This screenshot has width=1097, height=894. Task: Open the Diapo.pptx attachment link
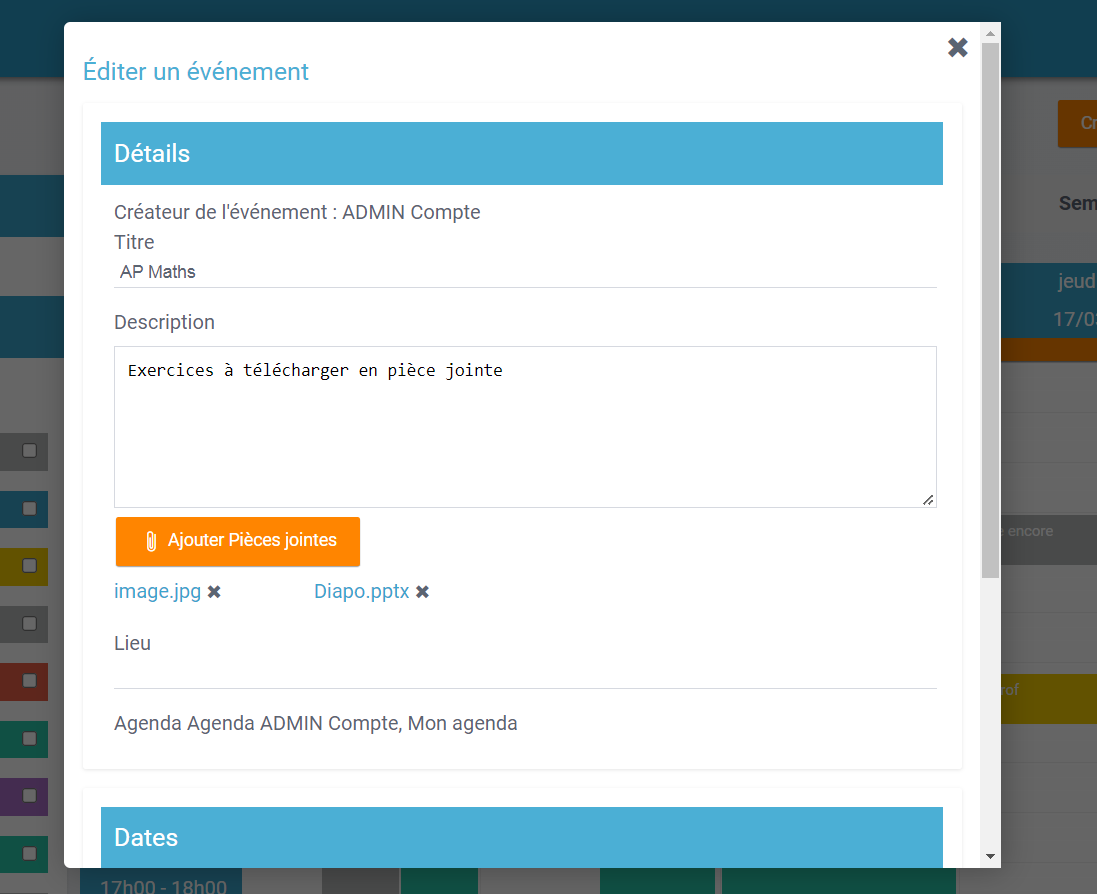pyautogui.click(x=362, y=591)
